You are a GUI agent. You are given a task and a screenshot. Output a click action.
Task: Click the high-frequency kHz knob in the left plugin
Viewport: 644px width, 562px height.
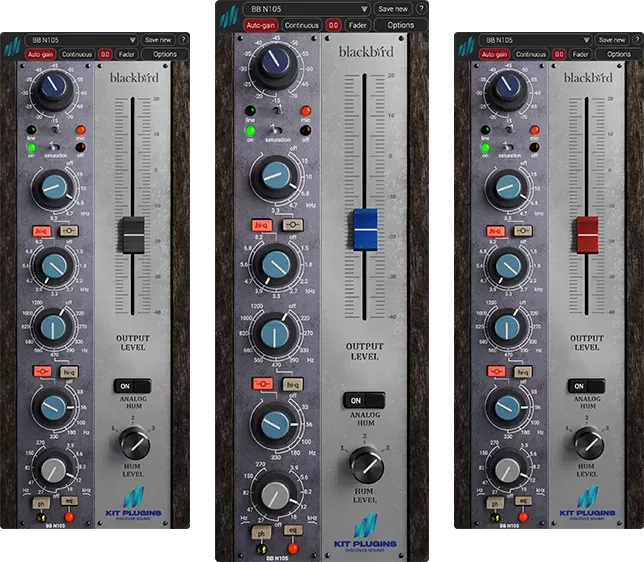click(x=54, y=189)
